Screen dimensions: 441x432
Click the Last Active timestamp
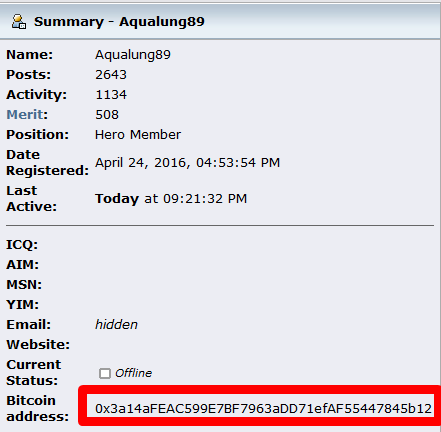(x=171, y=199)
